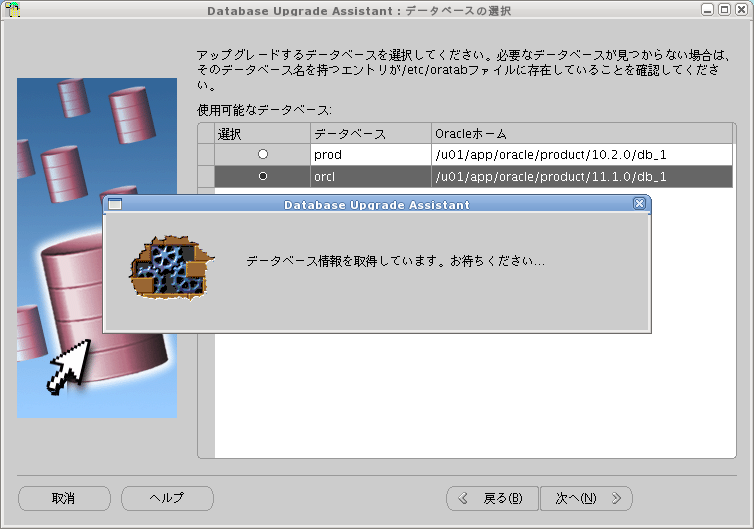754x529 pixels.
Task: Click the gears icon in progress dialog
Action: click(172, 267)
